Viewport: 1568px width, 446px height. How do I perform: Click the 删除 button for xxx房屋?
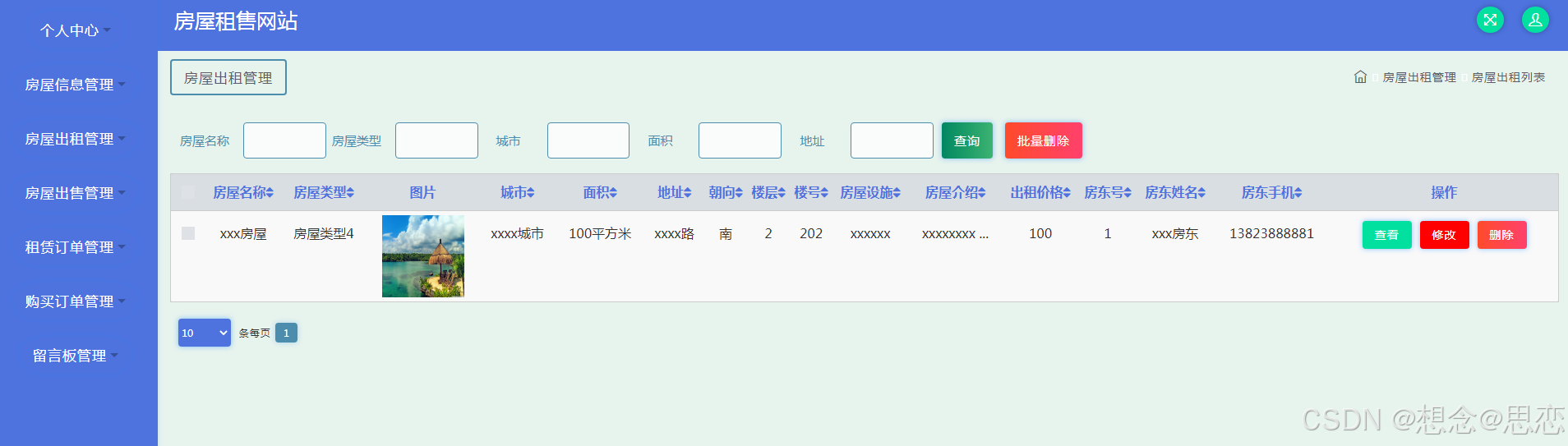tap(1502, 235)
